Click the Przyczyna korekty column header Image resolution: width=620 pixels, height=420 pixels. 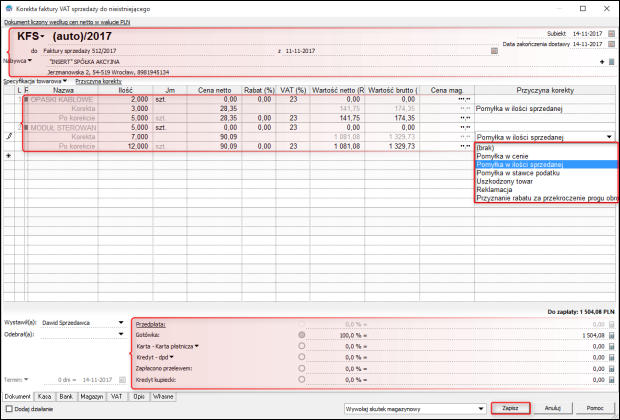click(x=545, y=90)
